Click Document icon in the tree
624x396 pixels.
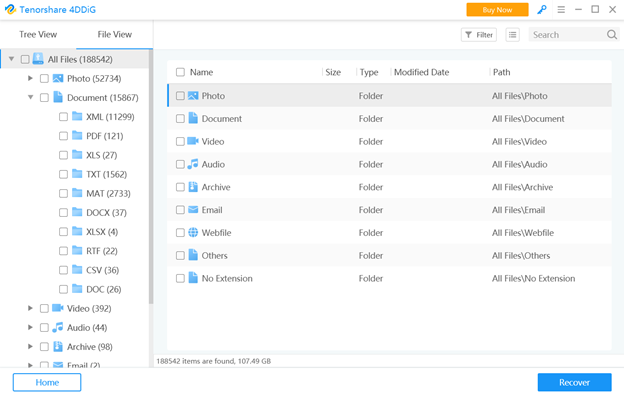point(58,97)
